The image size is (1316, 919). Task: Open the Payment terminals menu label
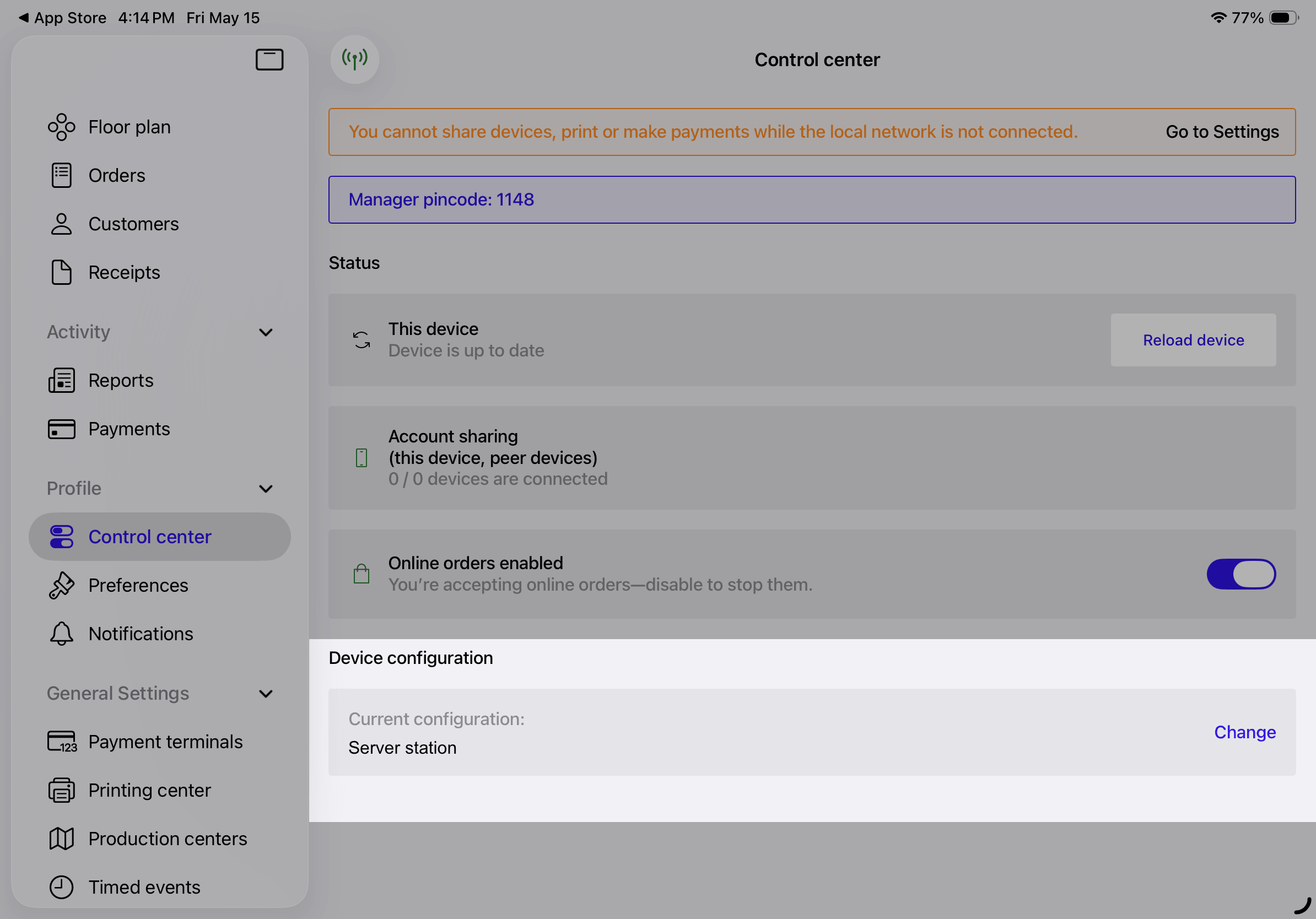pyautogui.click(x=166, y=742)
